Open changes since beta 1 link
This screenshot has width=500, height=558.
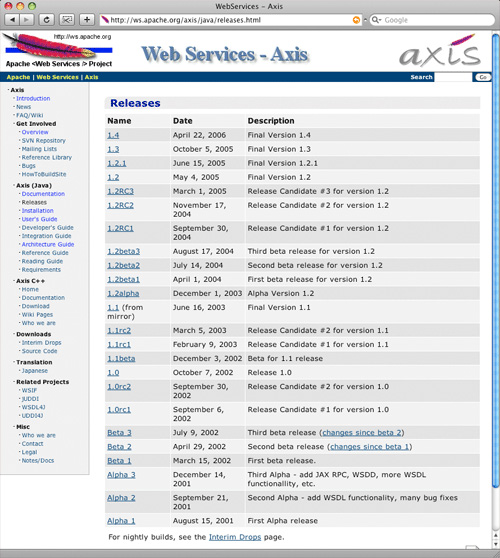pos(369,447)
